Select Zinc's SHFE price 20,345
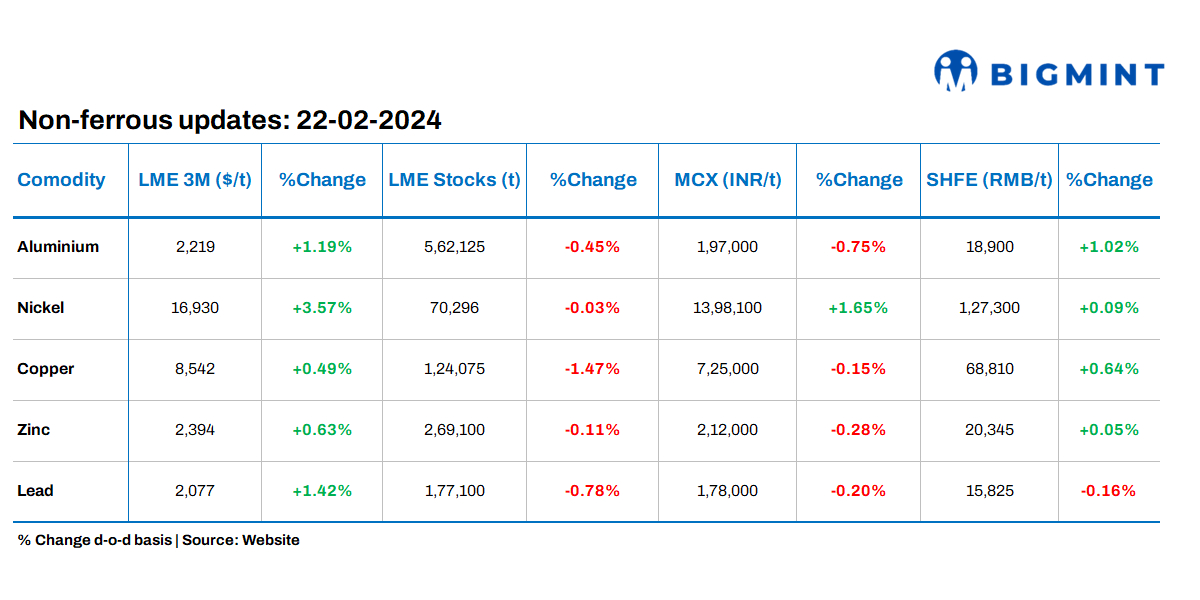Screen dimensions: 1200x600 989,429
